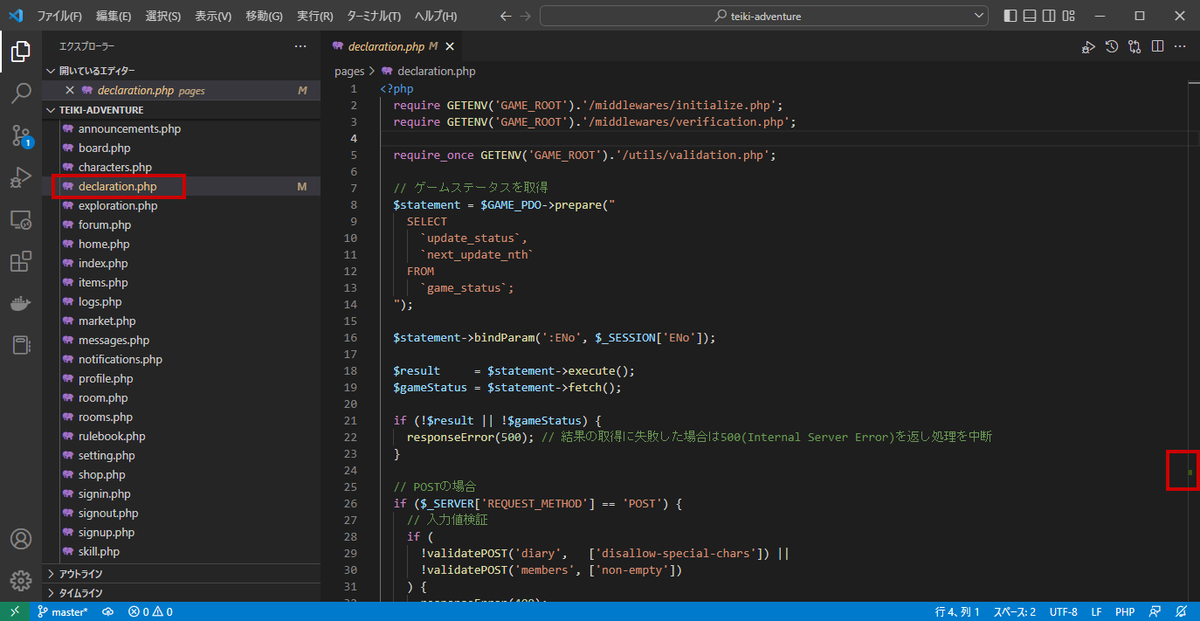Expand the アウトライン section
This screenshot has height=621, width=1200.
point(80,574)
